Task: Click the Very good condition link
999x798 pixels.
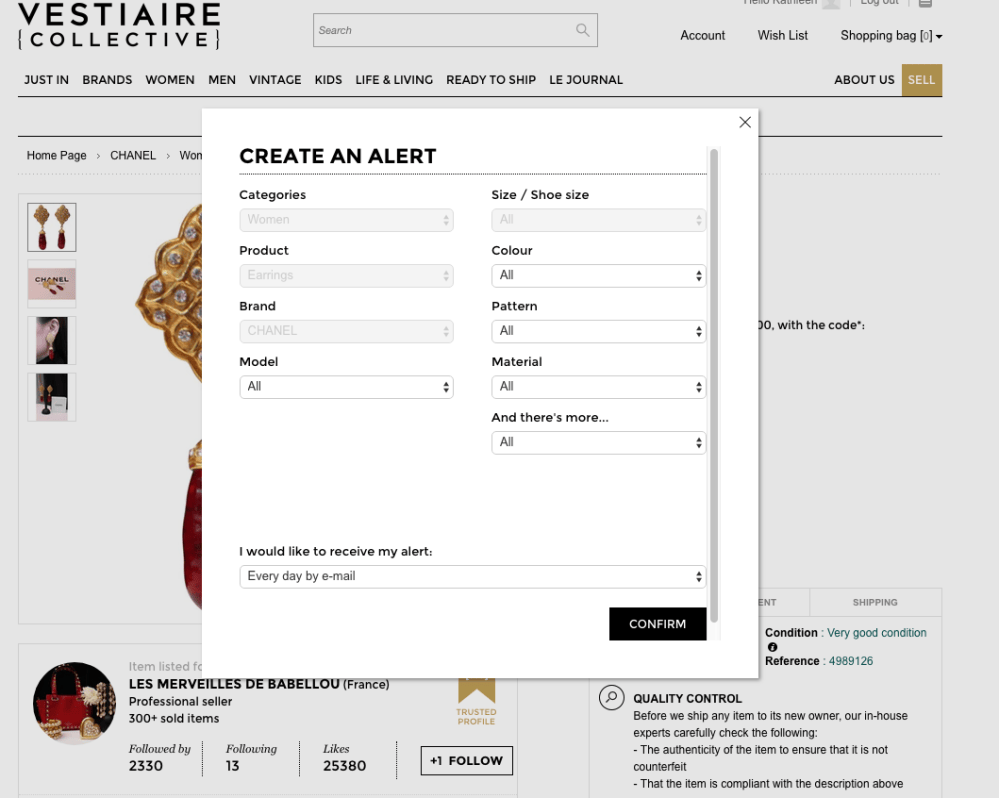Action: click(x=877, y=632)
